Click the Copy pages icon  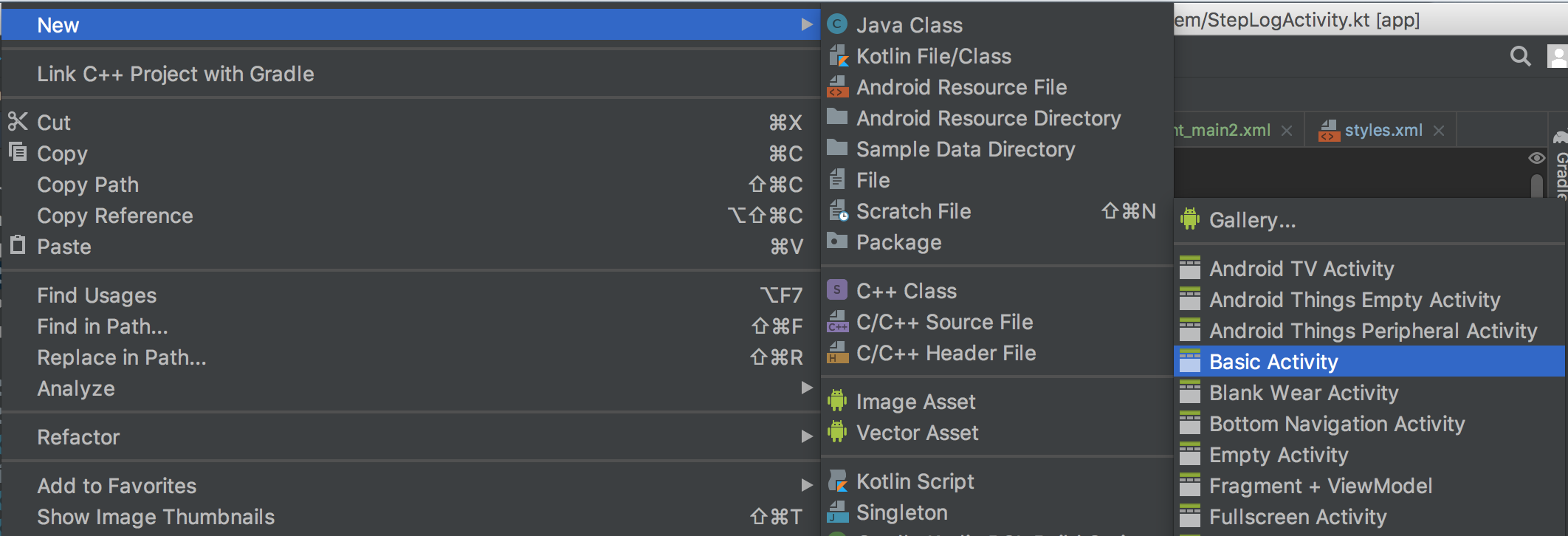[18, 152]
